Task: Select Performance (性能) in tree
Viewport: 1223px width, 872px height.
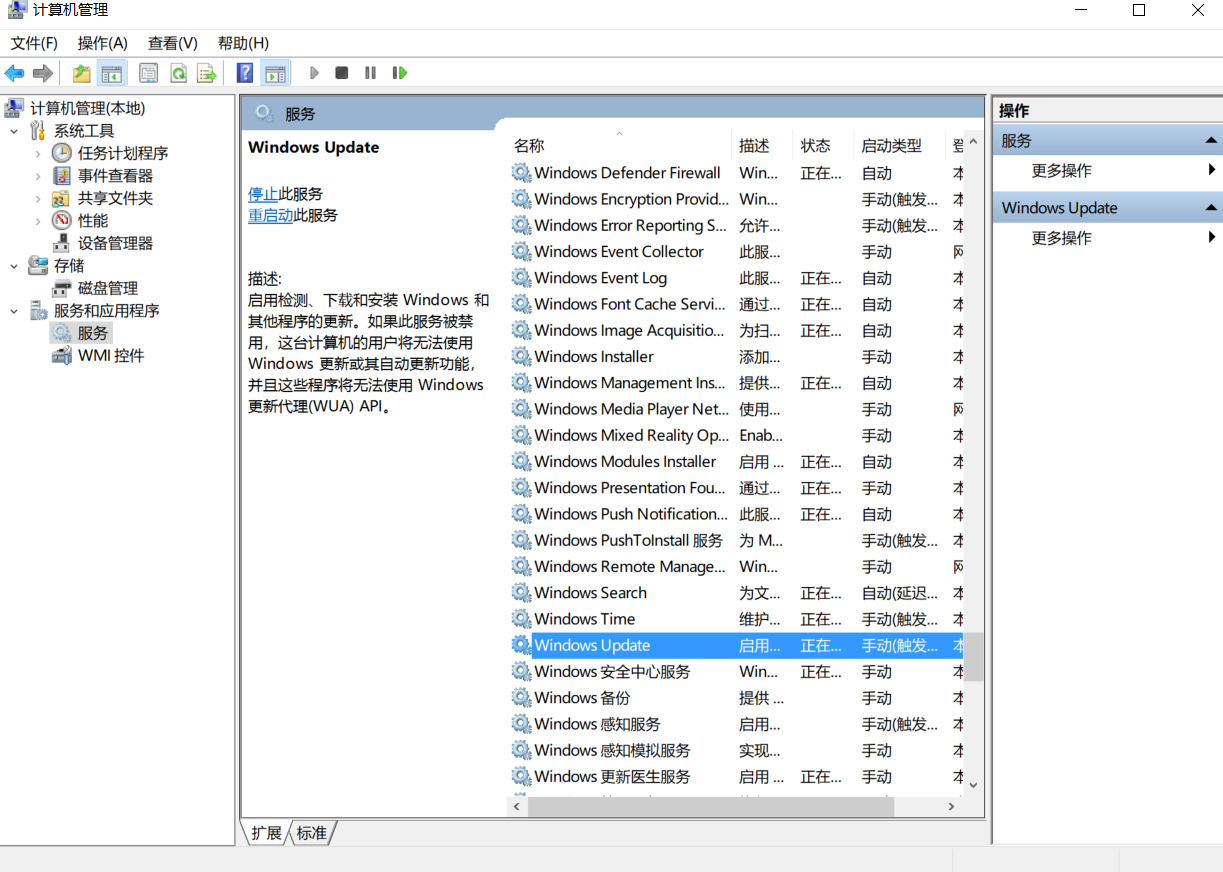Action: [93, 220]
